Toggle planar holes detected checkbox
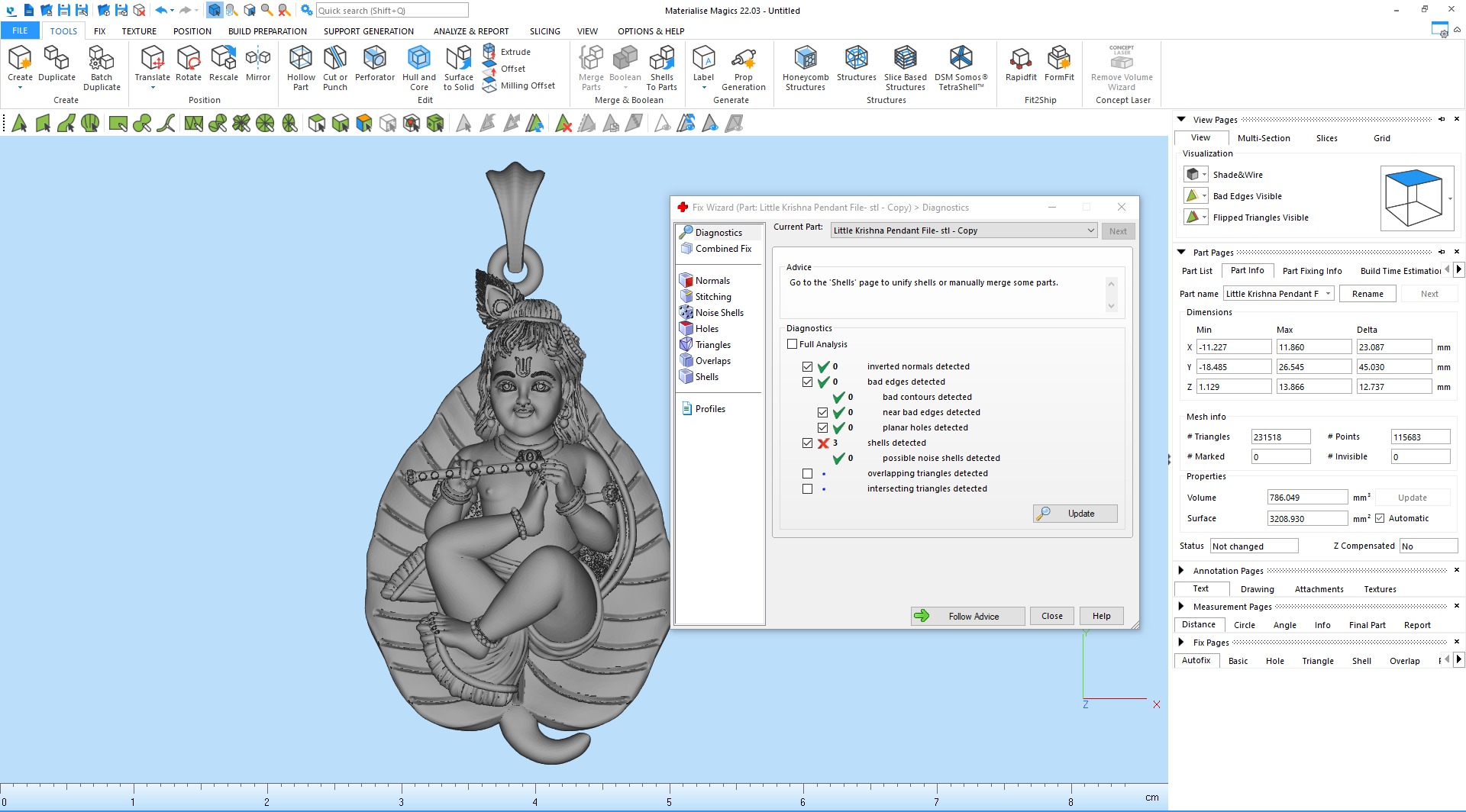The height and width of the screenshot is (812, 1466). [822, 427]
